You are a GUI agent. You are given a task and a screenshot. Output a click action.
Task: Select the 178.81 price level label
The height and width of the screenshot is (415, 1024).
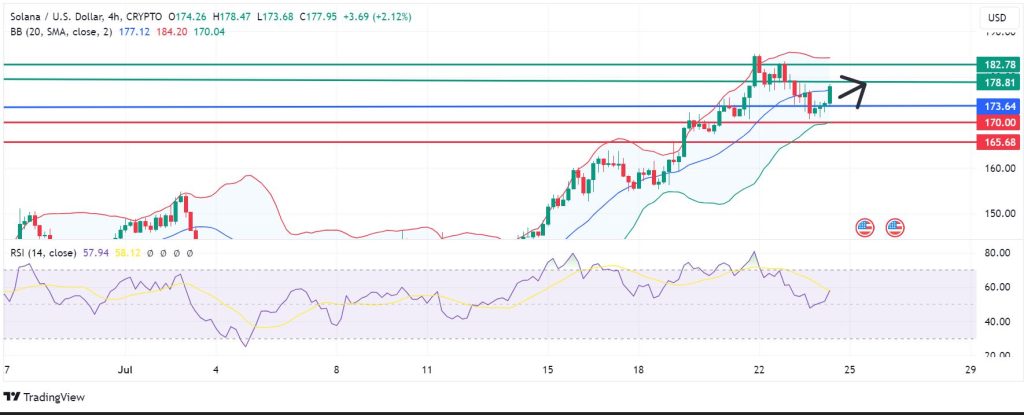pos(999,82)
